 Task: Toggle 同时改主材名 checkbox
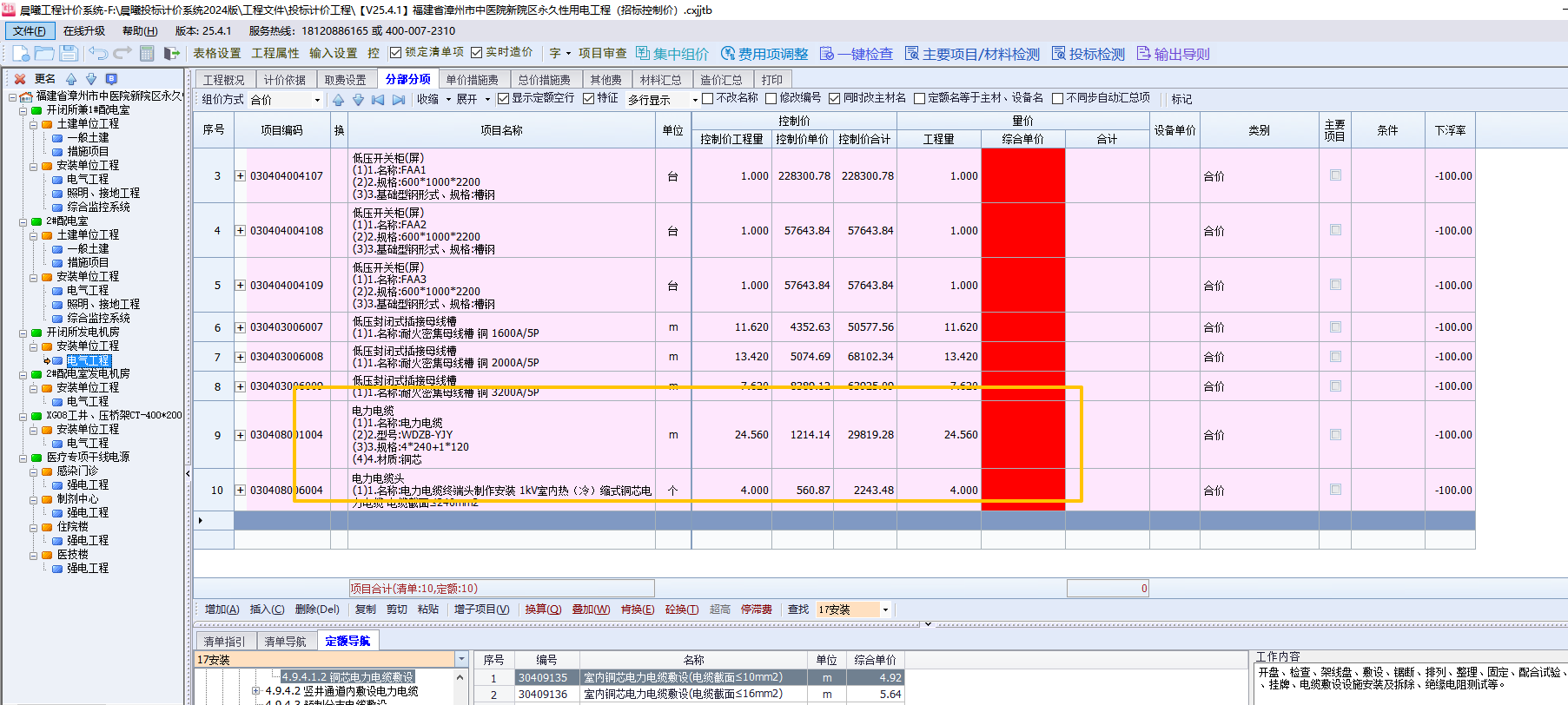[x=834, y=98]
